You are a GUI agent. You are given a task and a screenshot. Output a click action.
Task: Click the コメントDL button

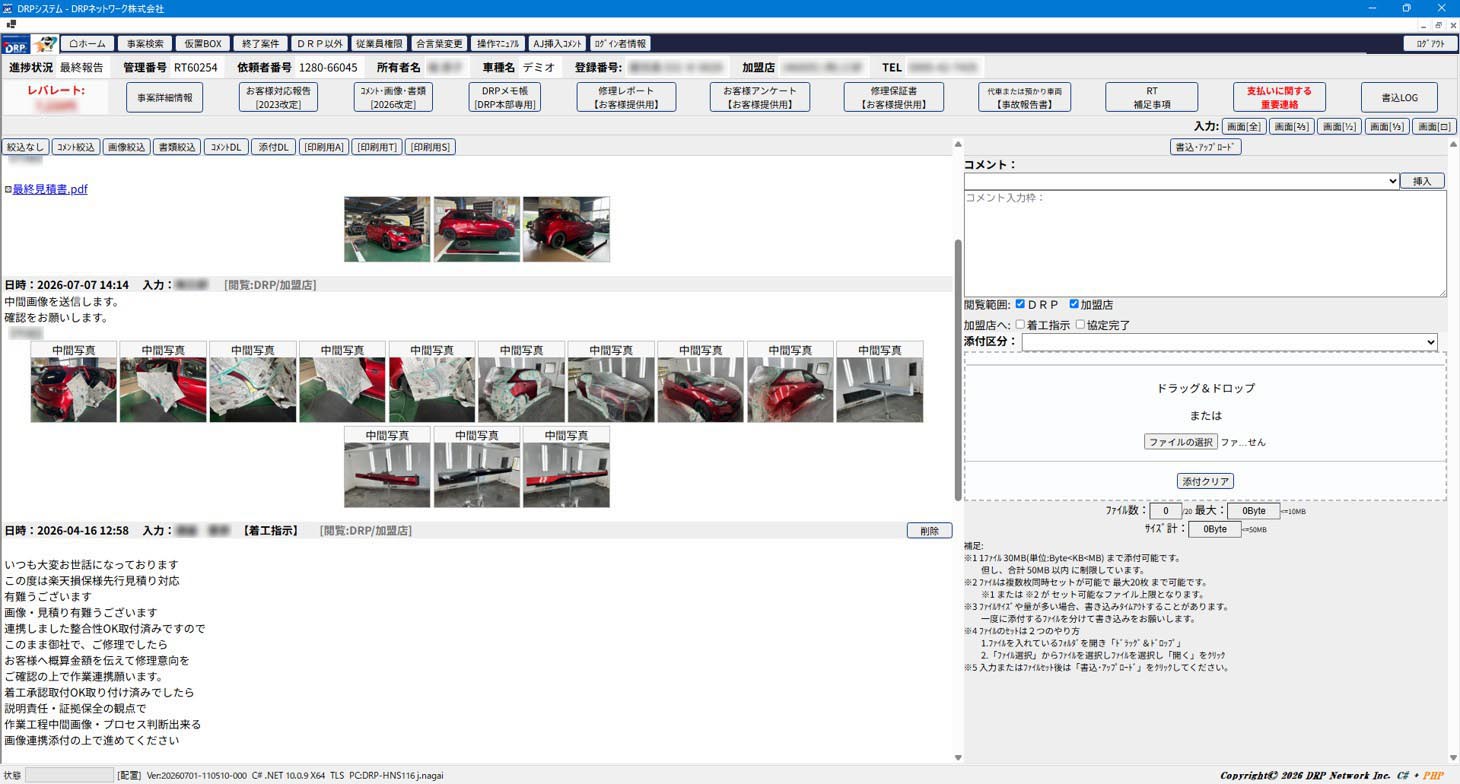click(226, 147)
